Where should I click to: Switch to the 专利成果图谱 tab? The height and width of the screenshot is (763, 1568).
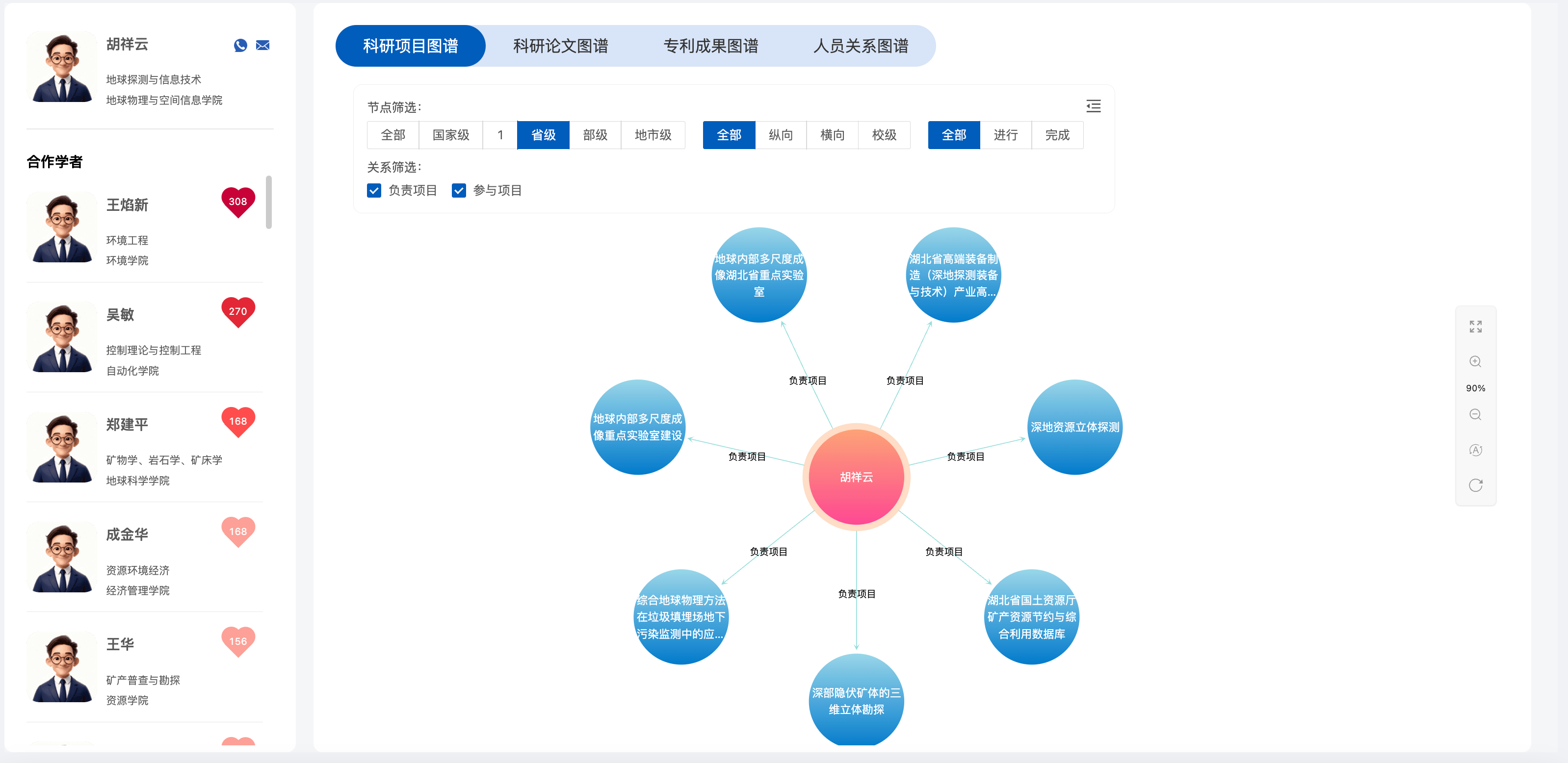click(x=711, y=46)
